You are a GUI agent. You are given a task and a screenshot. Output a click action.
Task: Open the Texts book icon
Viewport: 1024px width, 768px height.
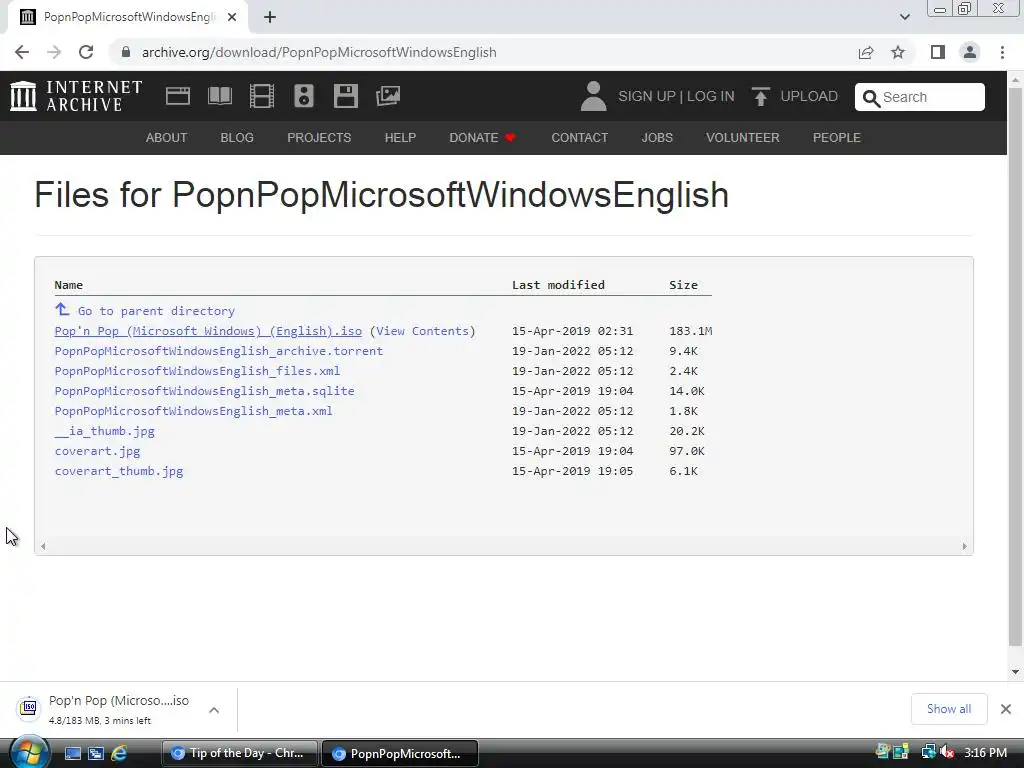point(219,96)
